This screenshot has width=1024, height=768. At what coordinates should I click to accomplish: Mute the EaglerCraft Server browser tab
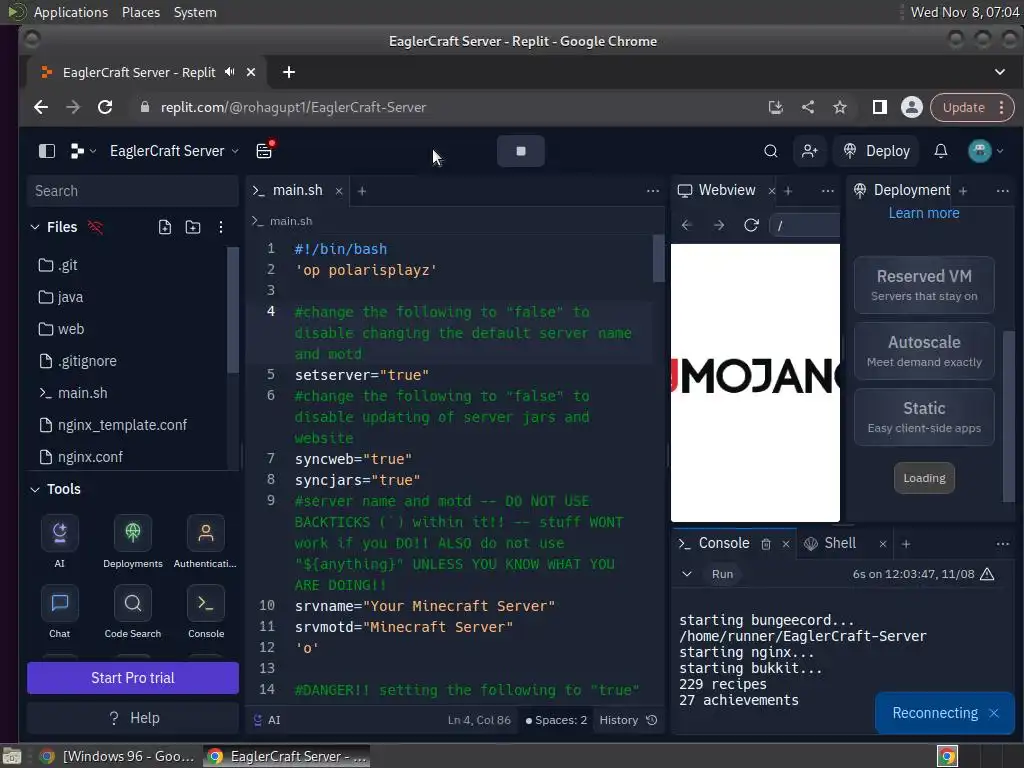pyautogui.click(x=230, y=72)
